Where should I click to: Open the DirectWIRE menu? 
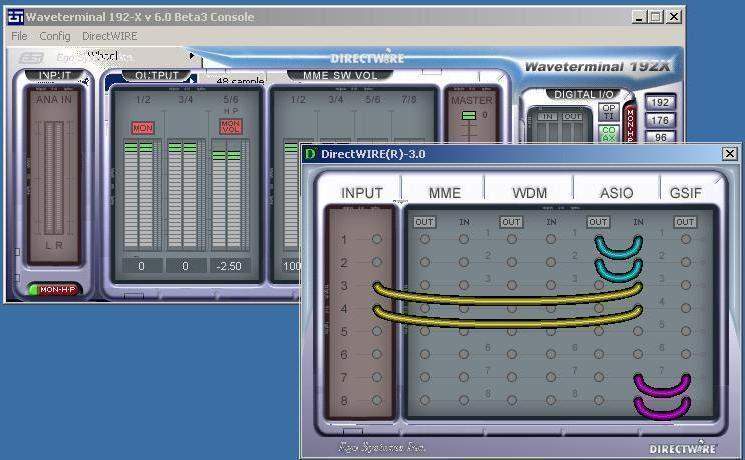click(x=109, y=35)
